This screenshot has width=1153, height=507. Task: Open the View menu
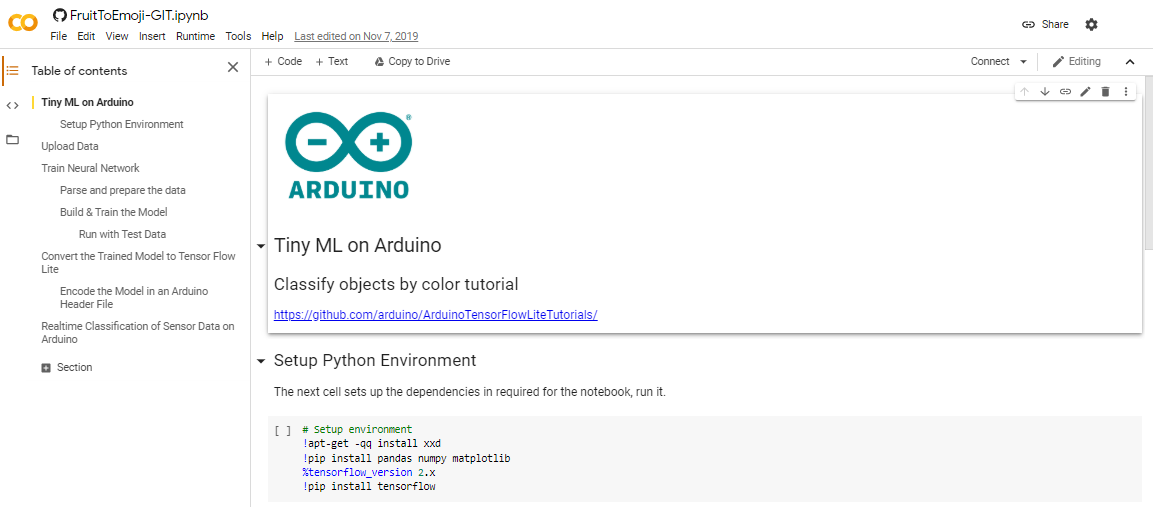[x=117, y=36]
